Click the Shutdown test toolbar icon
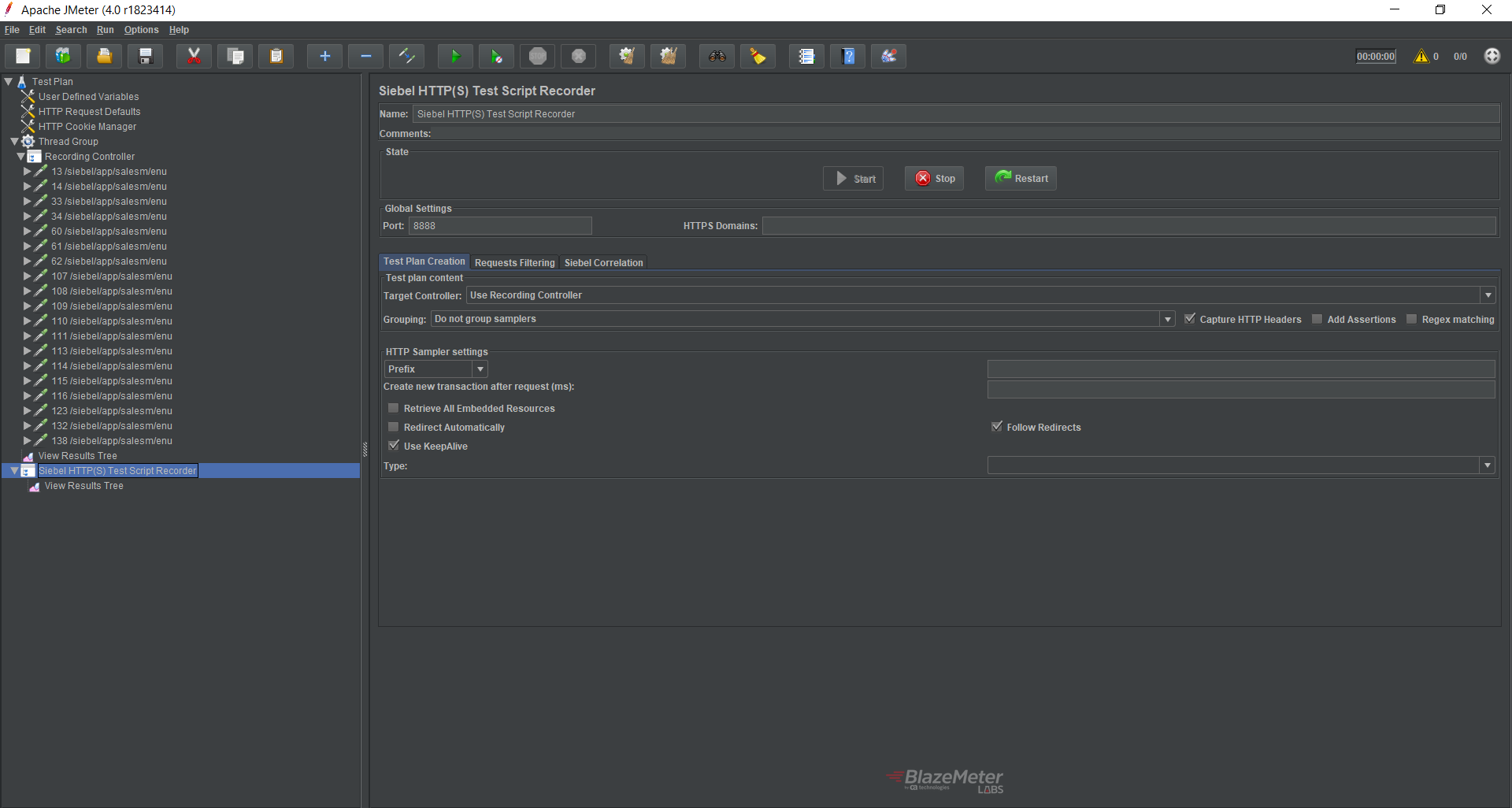1512x808 pixels. (x=578, y=56)
